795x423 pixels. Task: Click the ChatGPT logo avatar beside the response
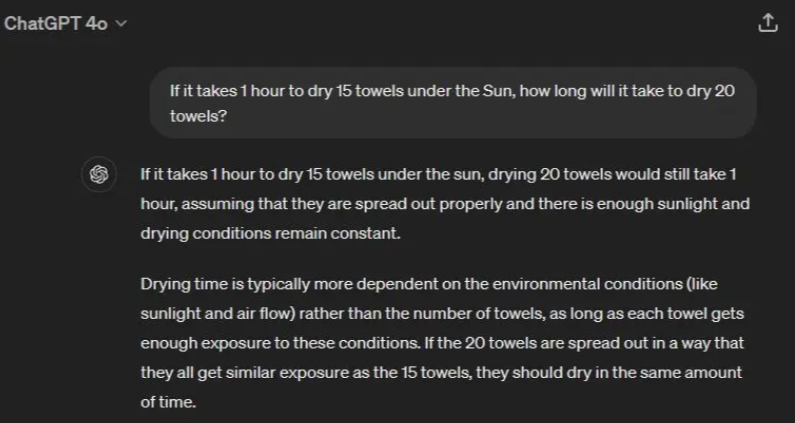click(98, 174)
